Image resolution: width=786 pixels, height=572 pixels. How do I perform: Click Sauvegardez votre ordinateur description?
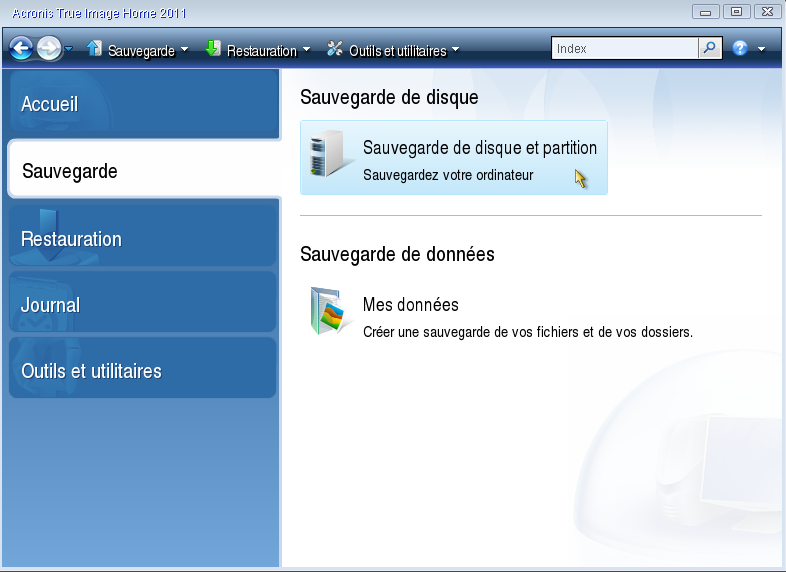[x=448, y=175]
